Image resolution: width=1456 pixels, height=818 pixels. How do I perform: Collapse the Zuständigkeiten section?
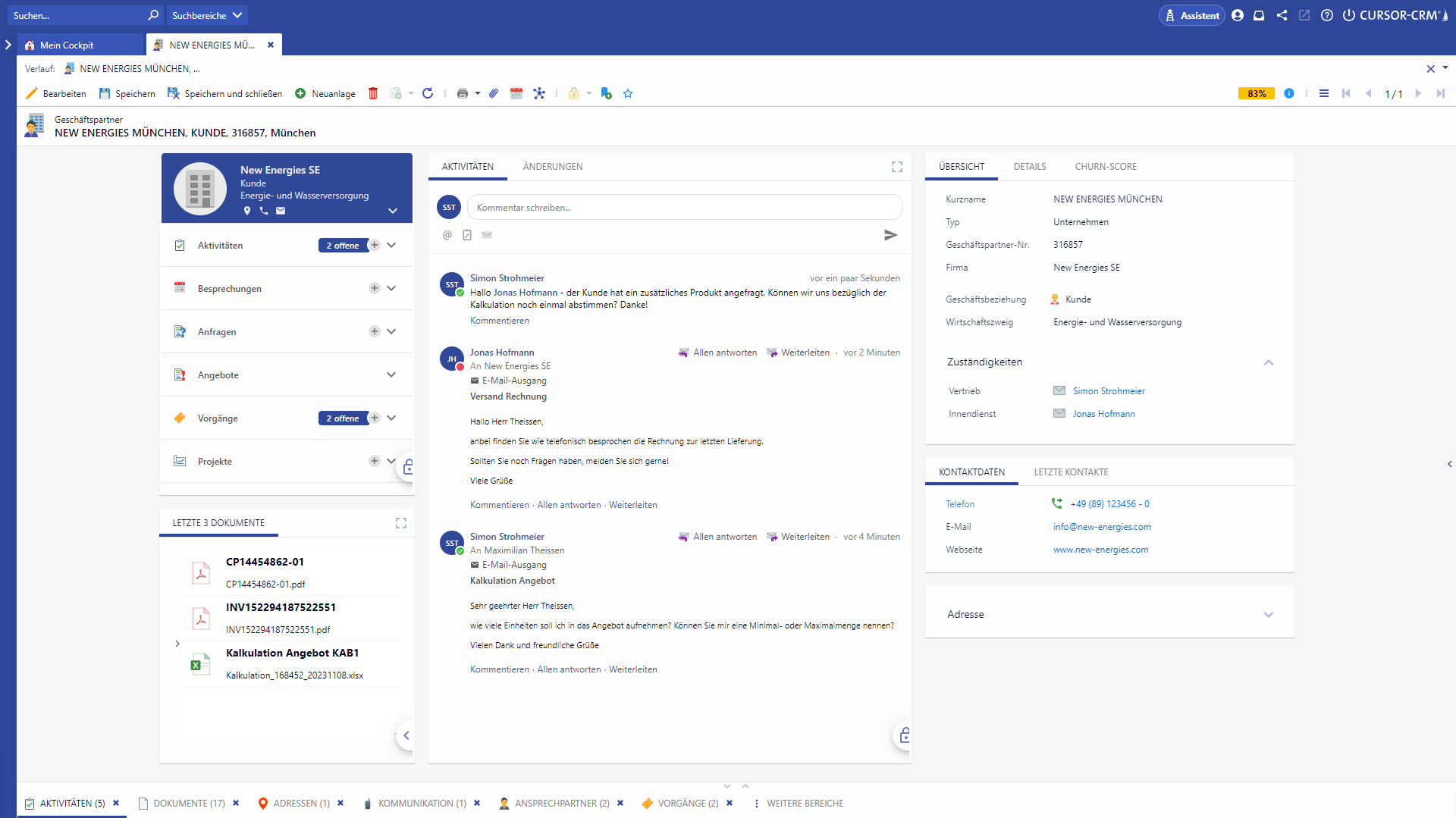tap(1269, 362)
